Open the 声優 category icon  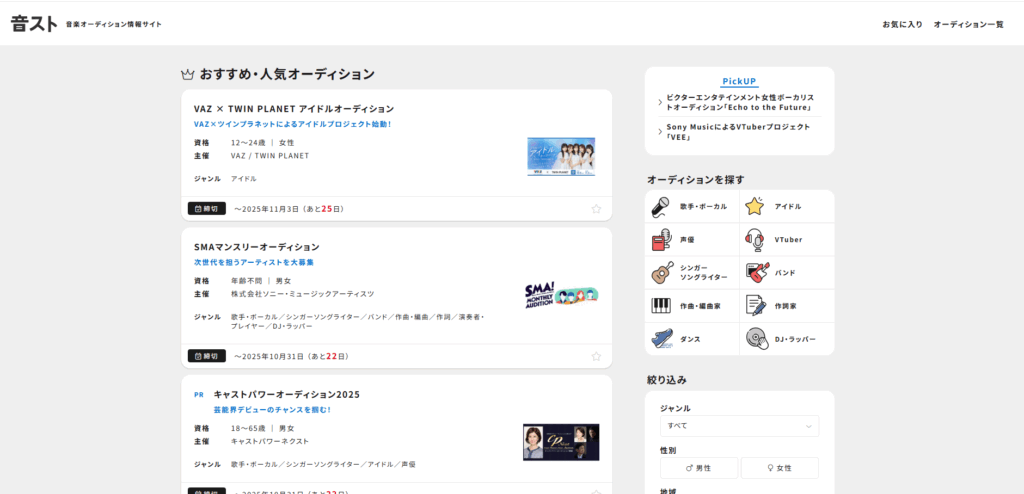pyautogui.click(x=661, y=240)
